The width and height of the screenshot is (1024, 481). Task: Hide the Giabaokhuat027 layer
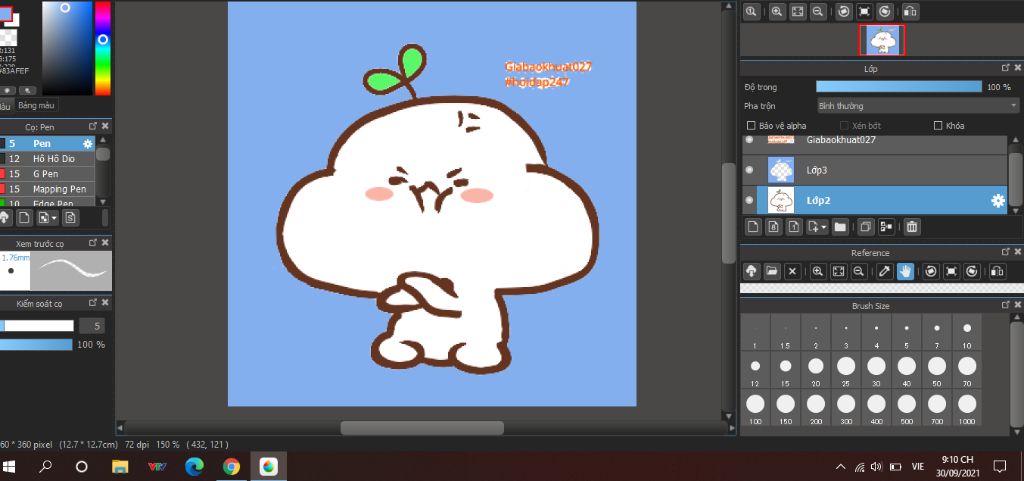(x=749, y=140)
